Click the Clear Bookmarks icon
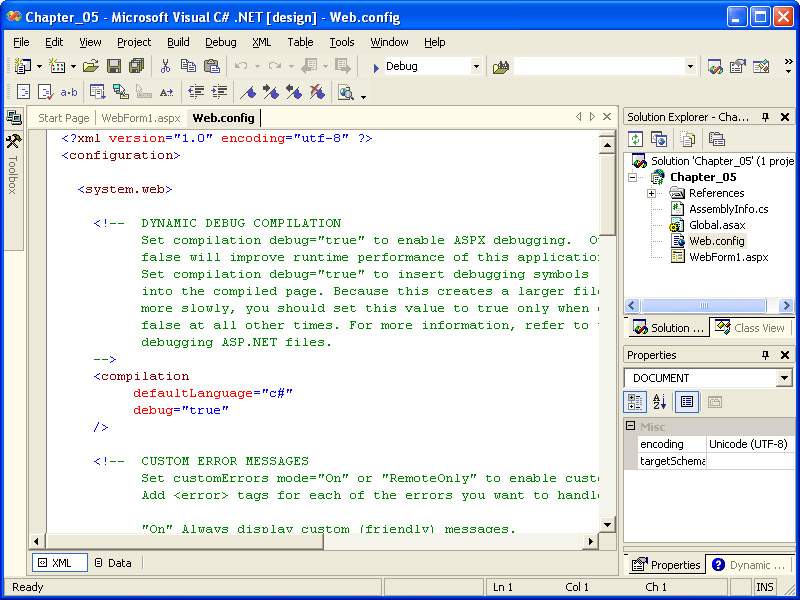The width and height of the screenshot is (800, 600). 317,92
